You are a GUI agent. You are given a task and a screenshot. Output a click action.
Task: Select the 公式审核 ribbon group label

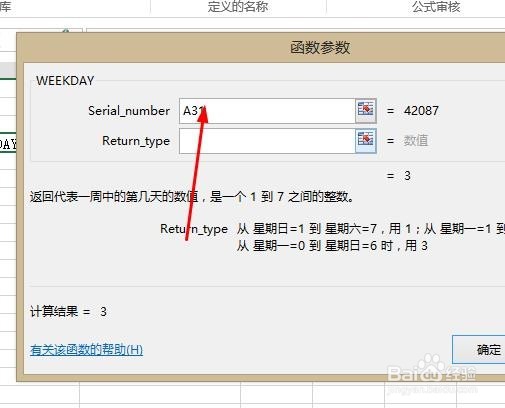(x=436, y=7)
